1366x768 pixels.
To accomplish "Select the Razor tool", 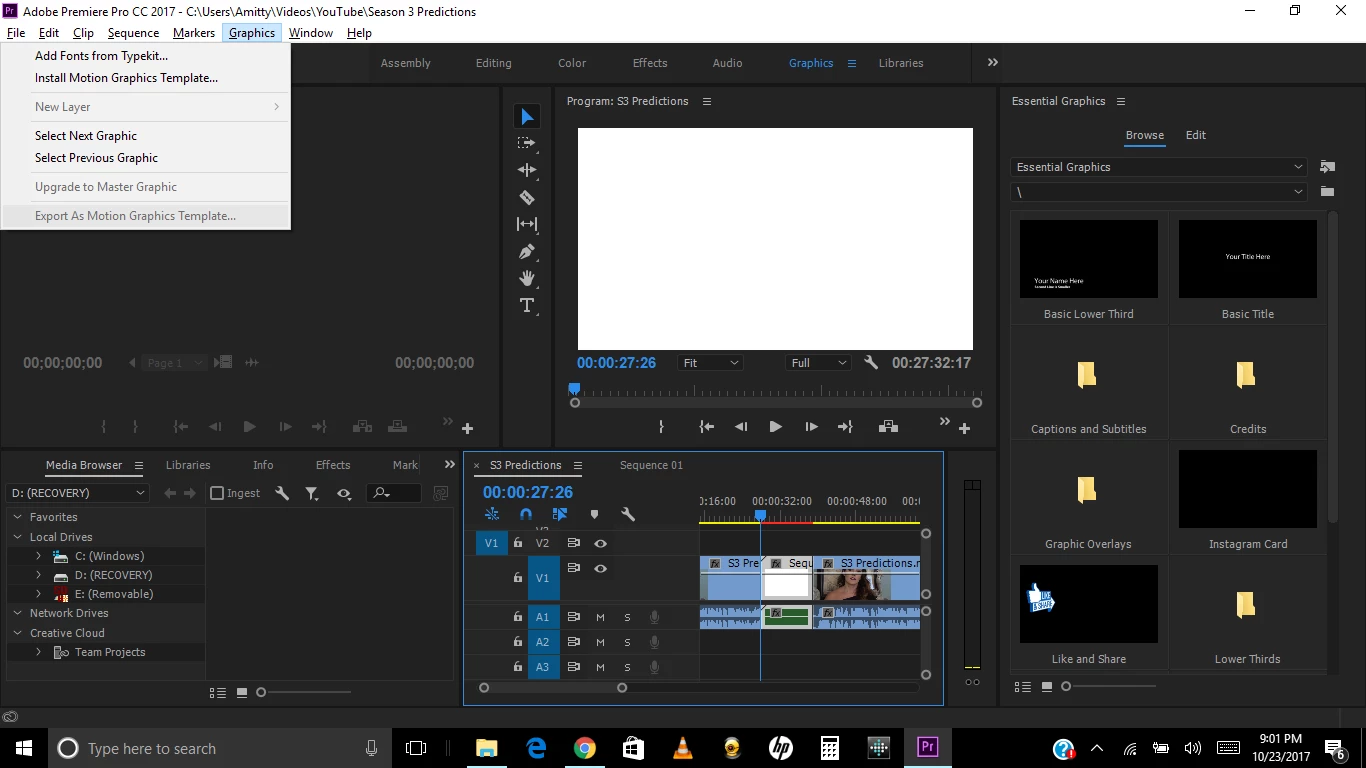I will tap(527, 197).
